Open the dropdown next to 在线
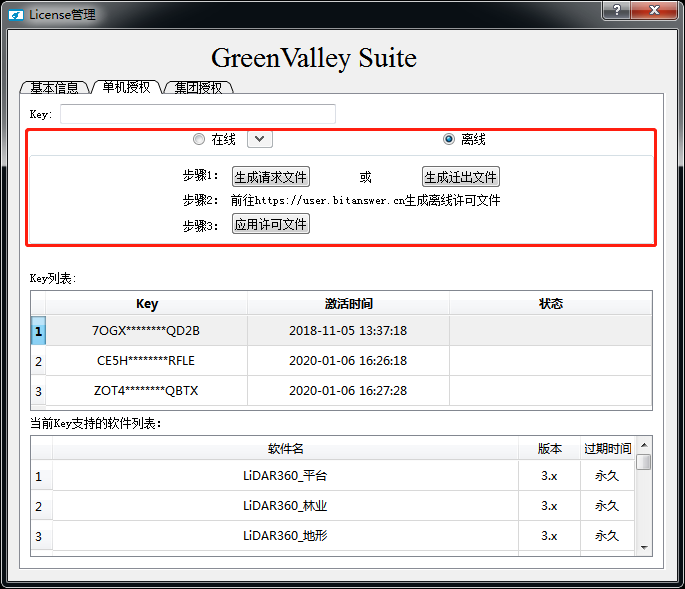685x589 pixels. pyautogui.click(x=259, y=139)
